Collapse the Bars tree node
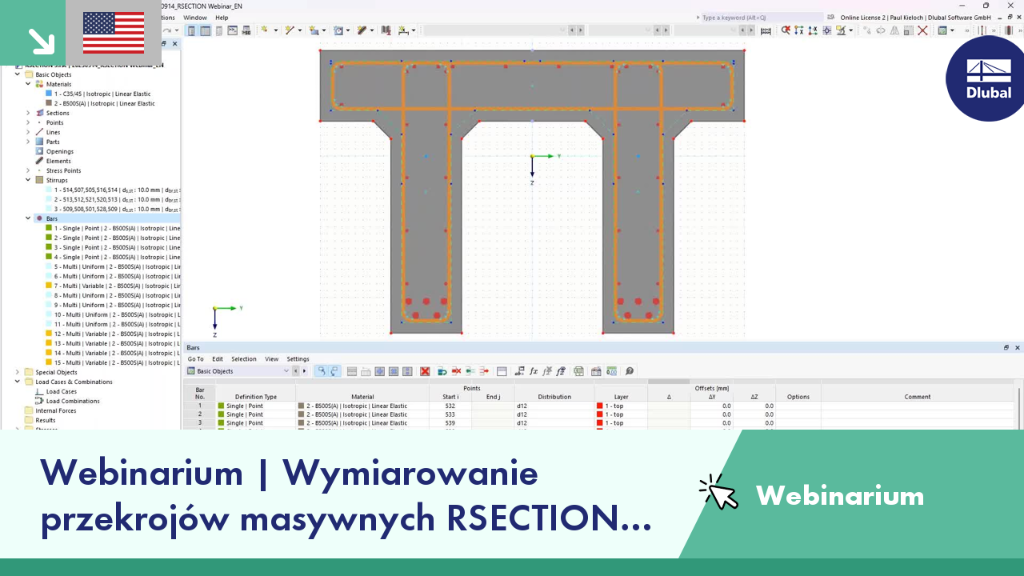Viewport: 1024px width, 576px height. tap(28, 219)
